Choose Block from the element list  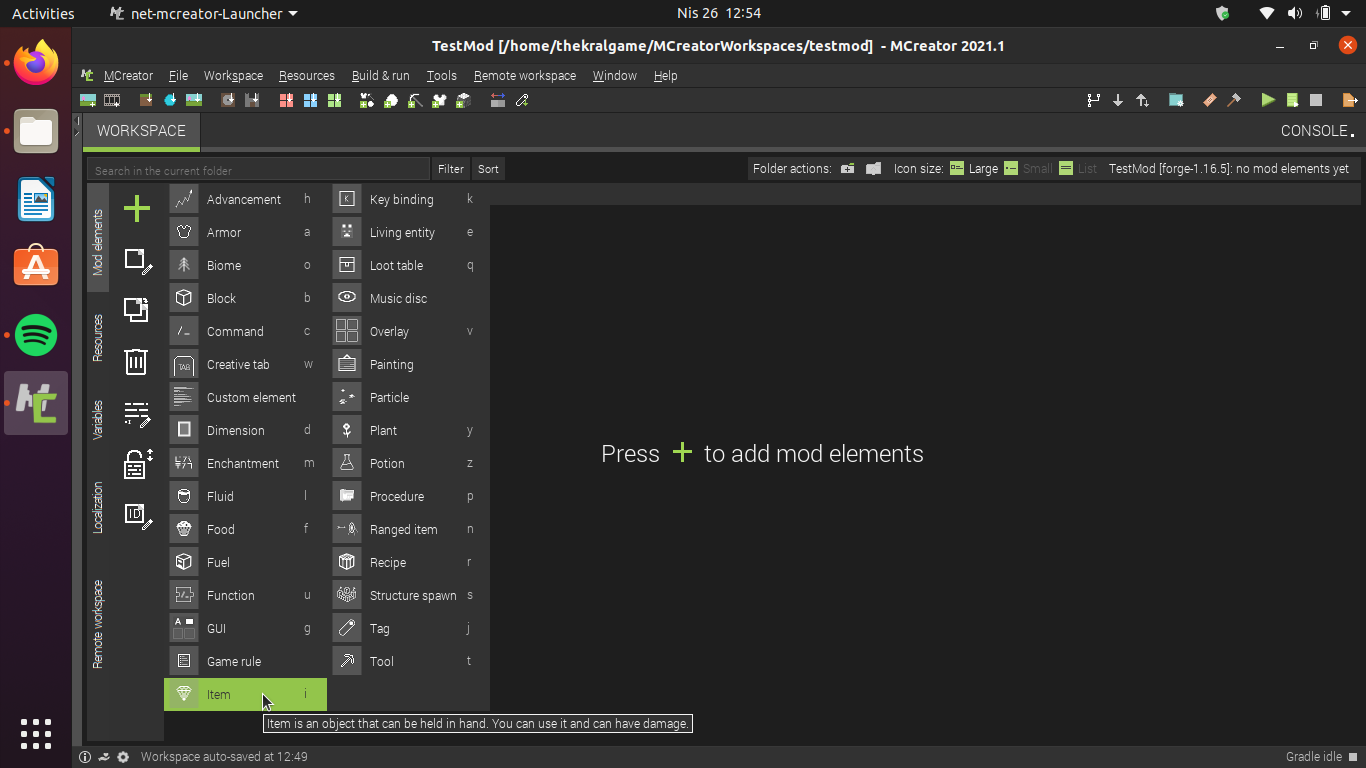pyautogui.click(x=245, y=298)
